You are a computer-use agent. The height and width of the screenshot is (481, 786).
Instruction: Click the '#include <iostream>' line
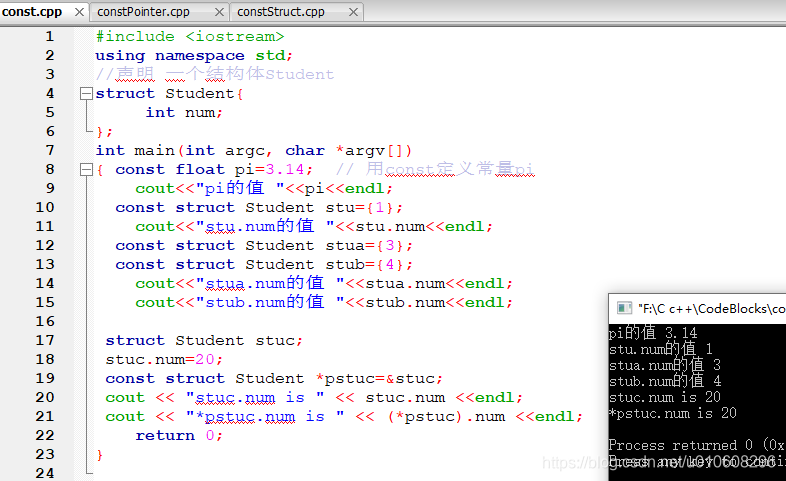tap(190, 37)
